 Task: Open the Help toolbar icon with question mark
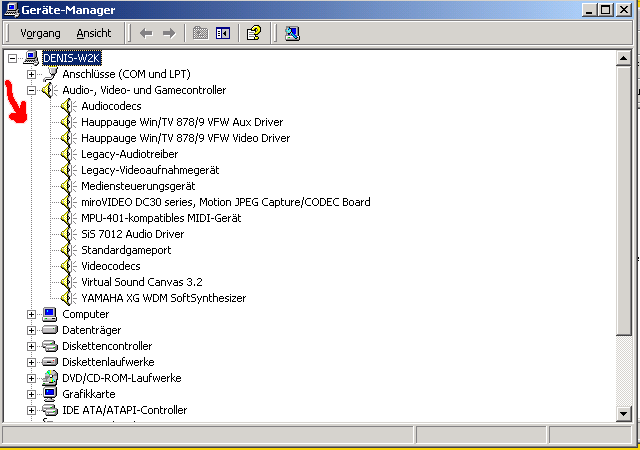[254, 33]
